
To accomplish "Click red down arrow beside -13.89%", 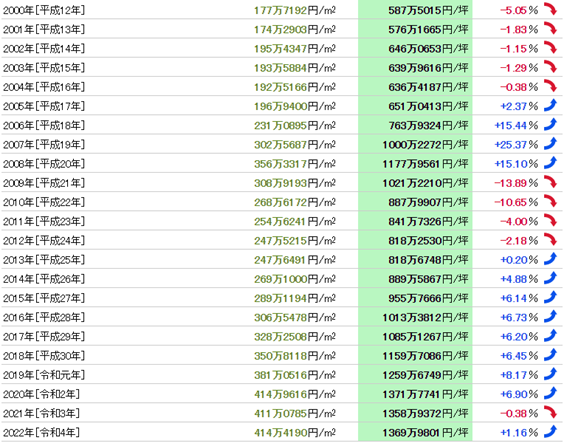I will [550, 182].
